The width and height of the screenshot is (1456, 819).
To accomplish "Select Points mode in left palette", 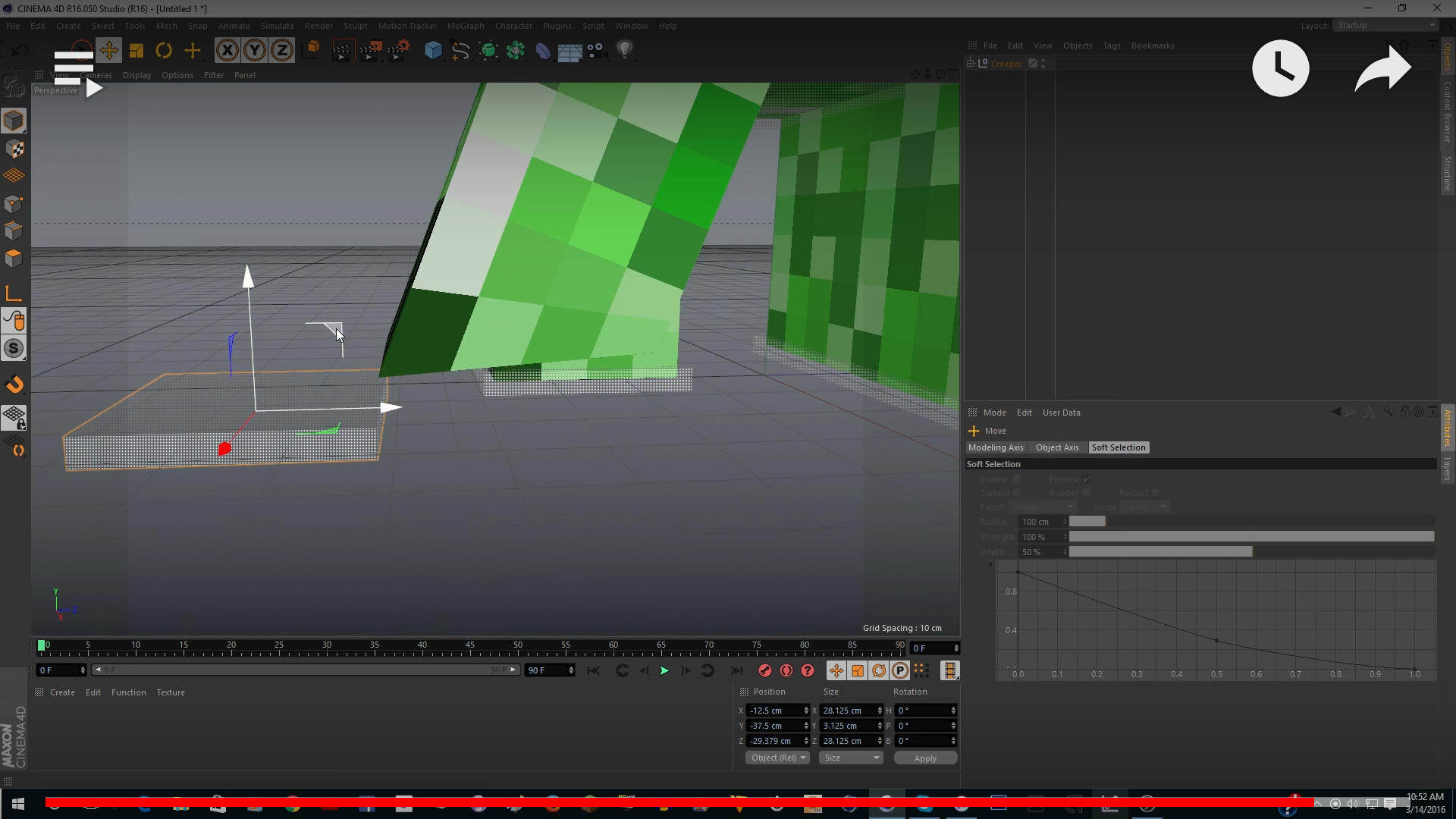I will 14,203.
